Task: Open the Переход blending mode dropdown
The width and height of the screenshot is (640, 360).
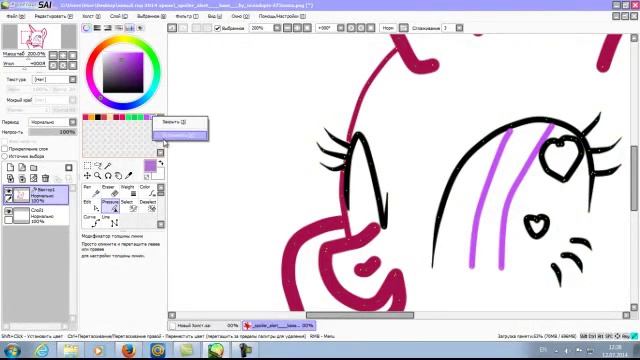Action: point(73,122)
